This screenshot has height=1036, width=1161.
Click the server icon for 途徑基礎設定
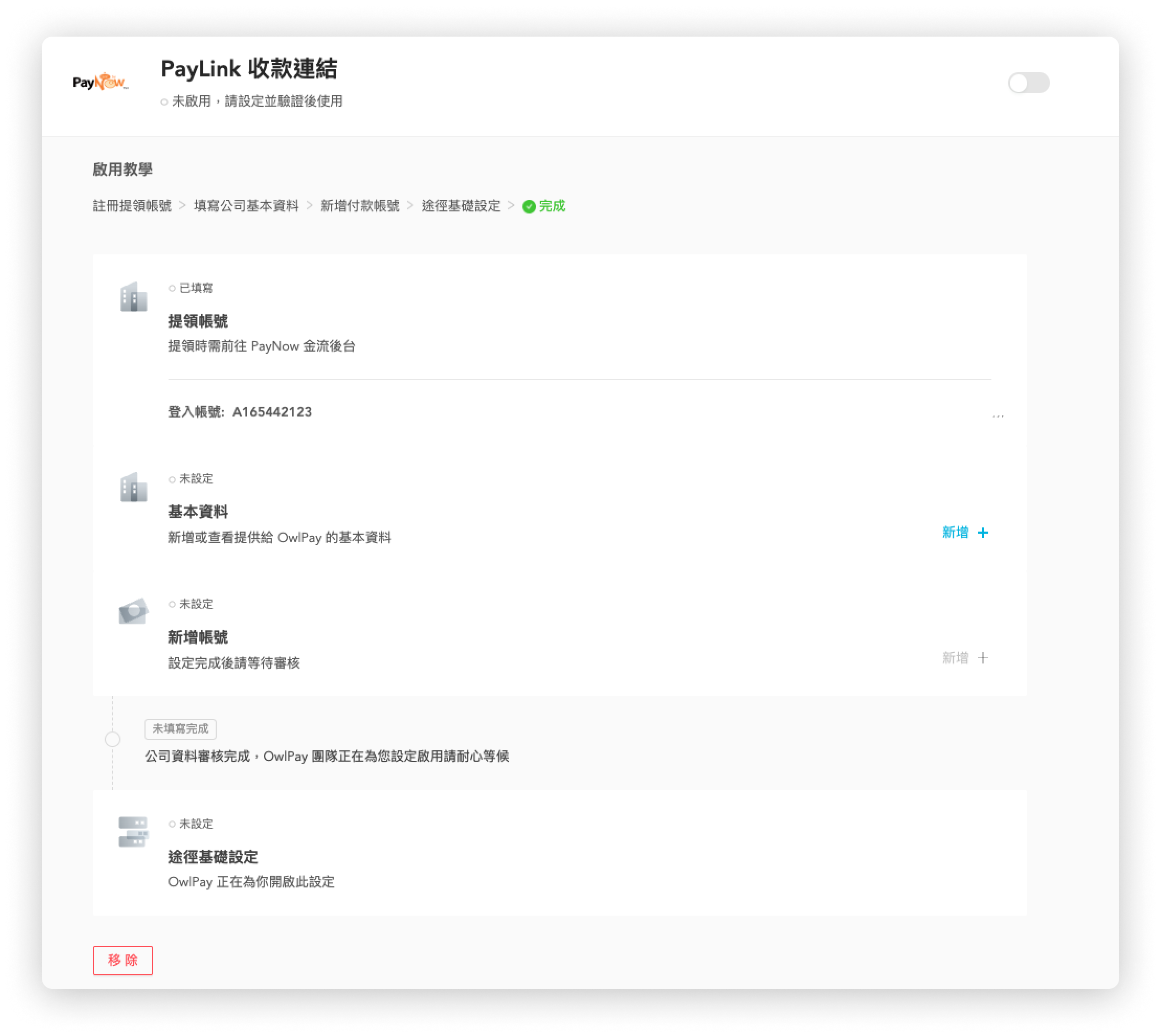(134, 832)
